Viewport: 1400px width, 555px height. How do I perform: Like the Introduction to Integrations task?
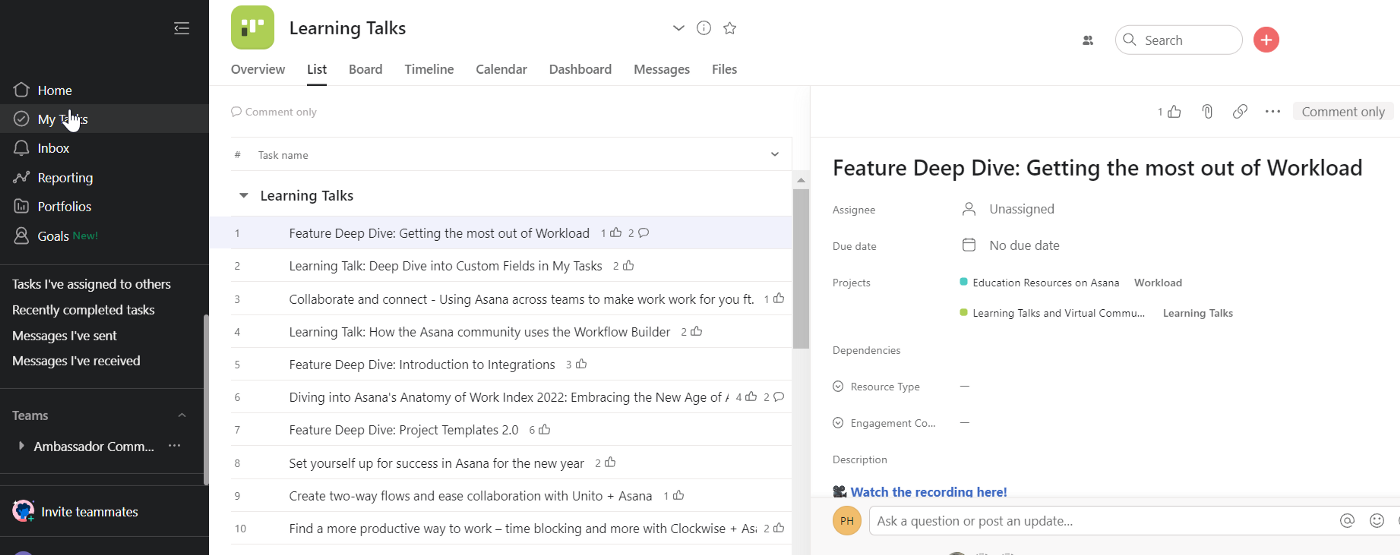[581, 364]
